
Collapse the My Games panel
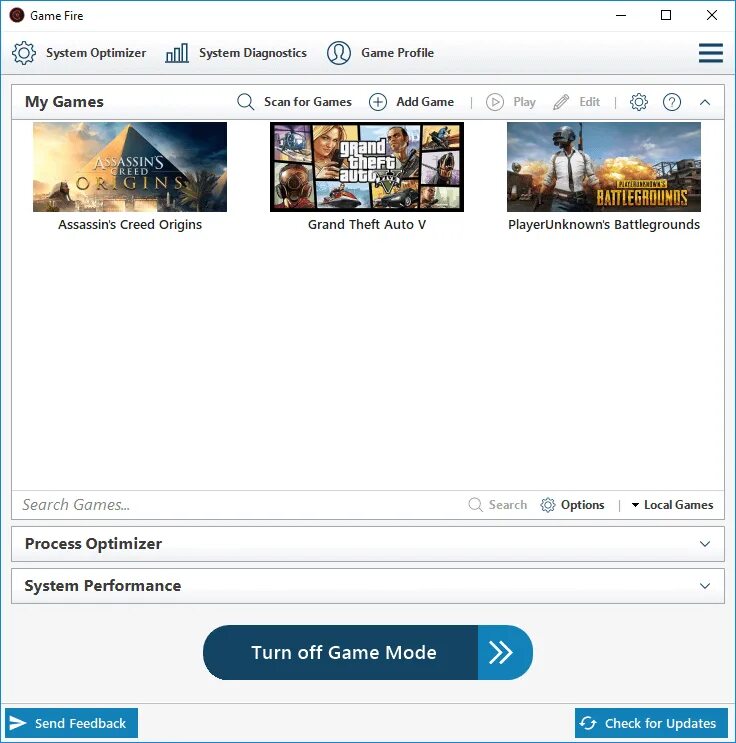[x=705, y=102]
